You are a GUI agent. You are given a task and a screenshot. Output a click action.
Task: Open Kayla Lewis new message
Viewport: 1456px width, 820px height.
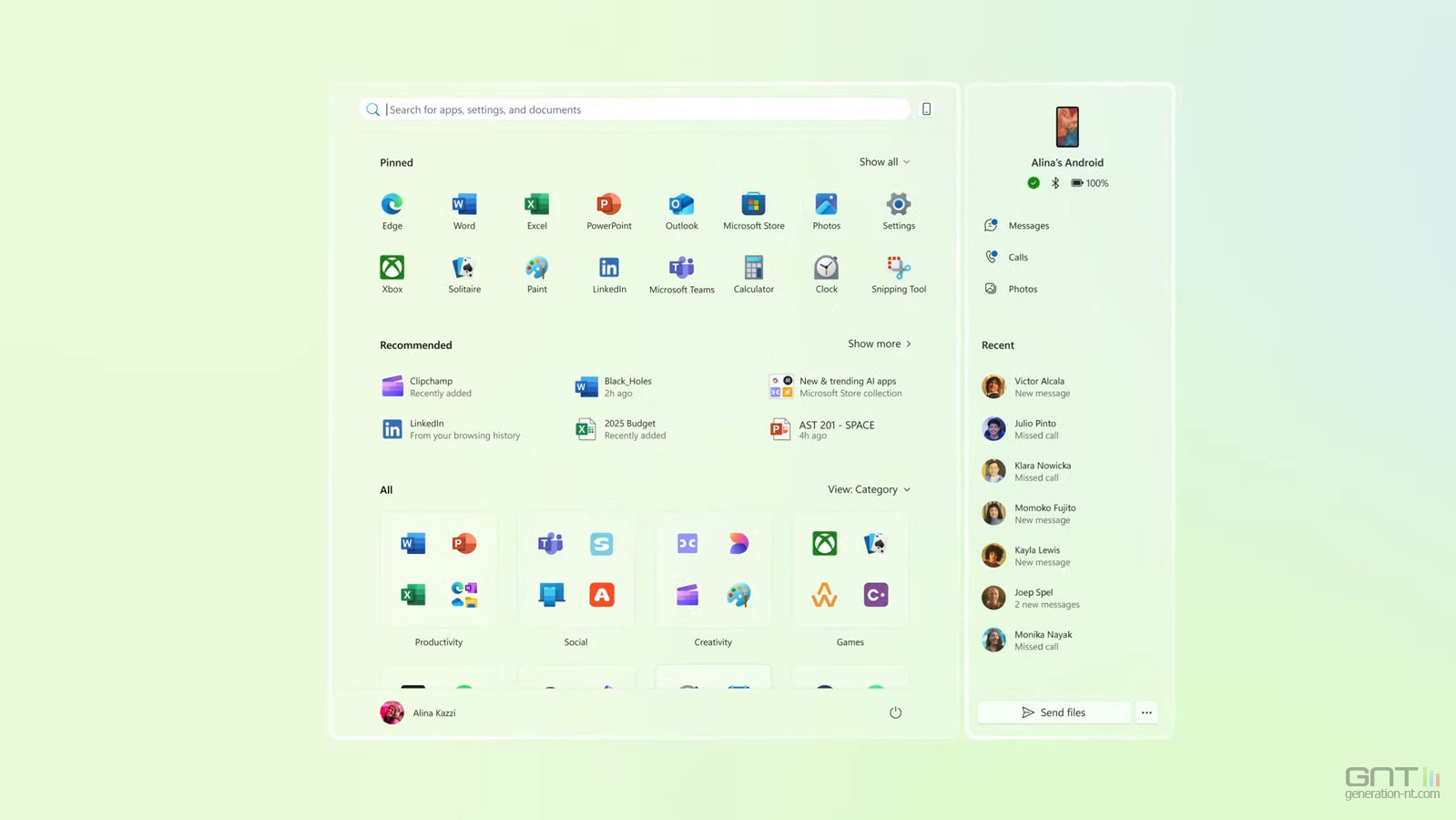(x=1027, y=556)
